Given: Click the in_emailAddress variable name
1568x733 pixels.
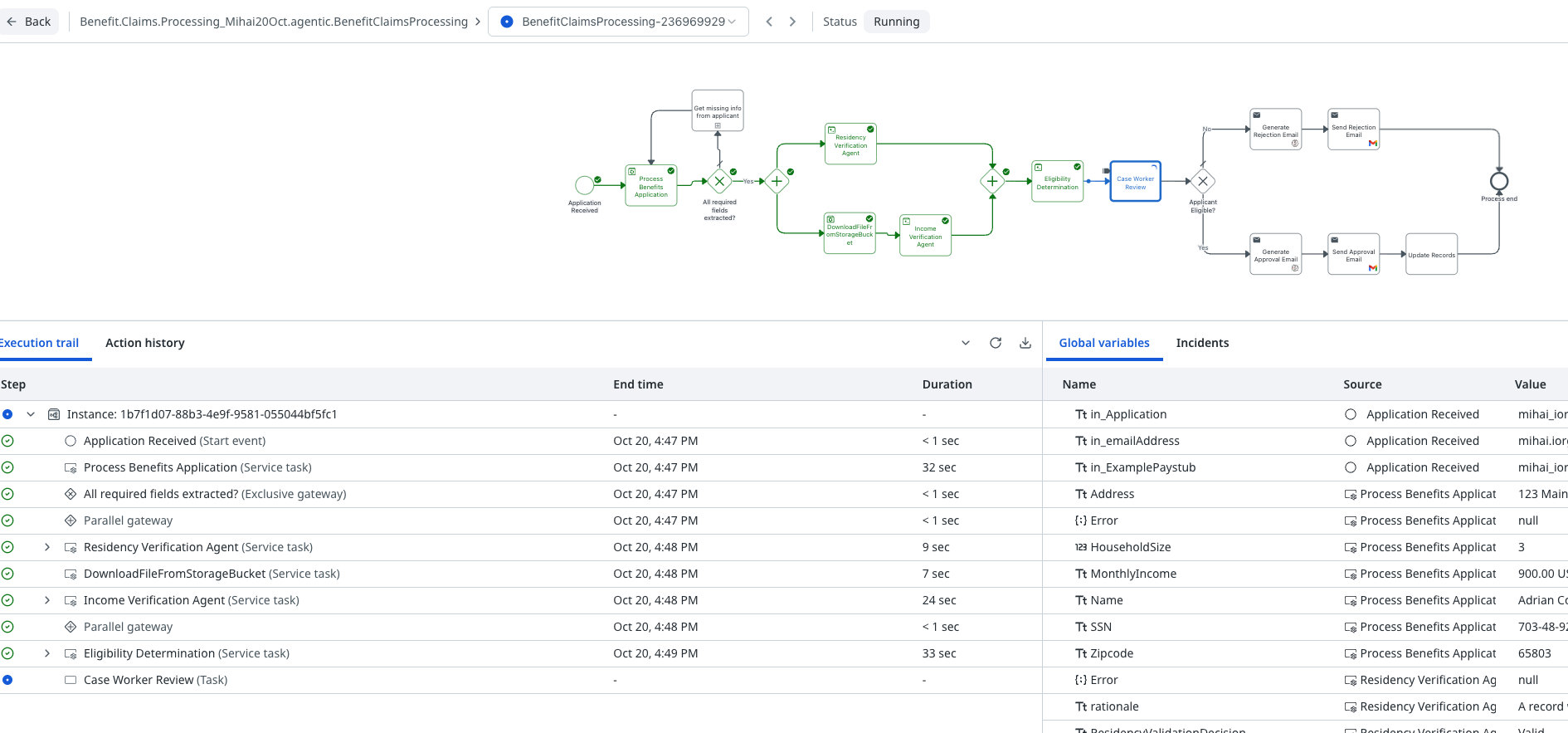Looking at the screenshot, I should [x=1135, y=441].
